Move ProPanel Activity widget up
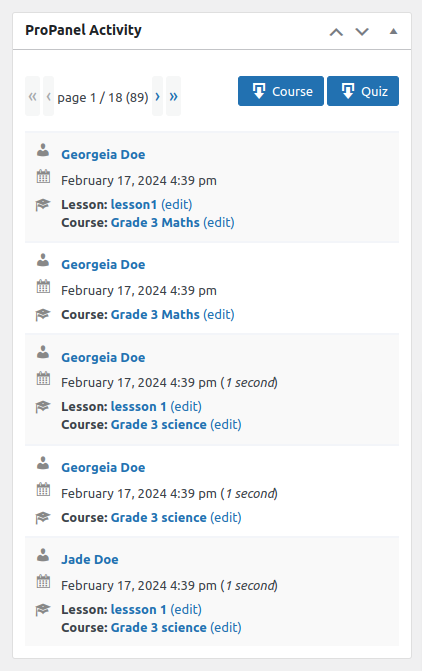The height and width of the screenshot is (671, 422). 336,32
